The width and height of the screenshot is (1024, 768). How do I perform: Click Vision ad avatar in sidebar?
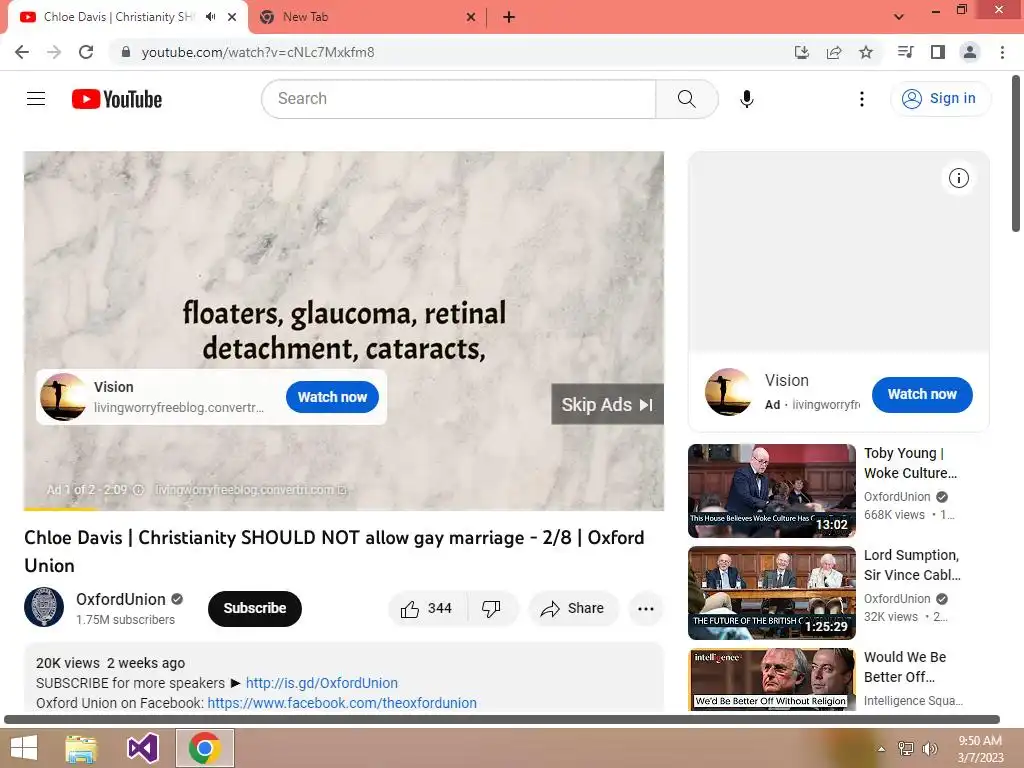728,392
